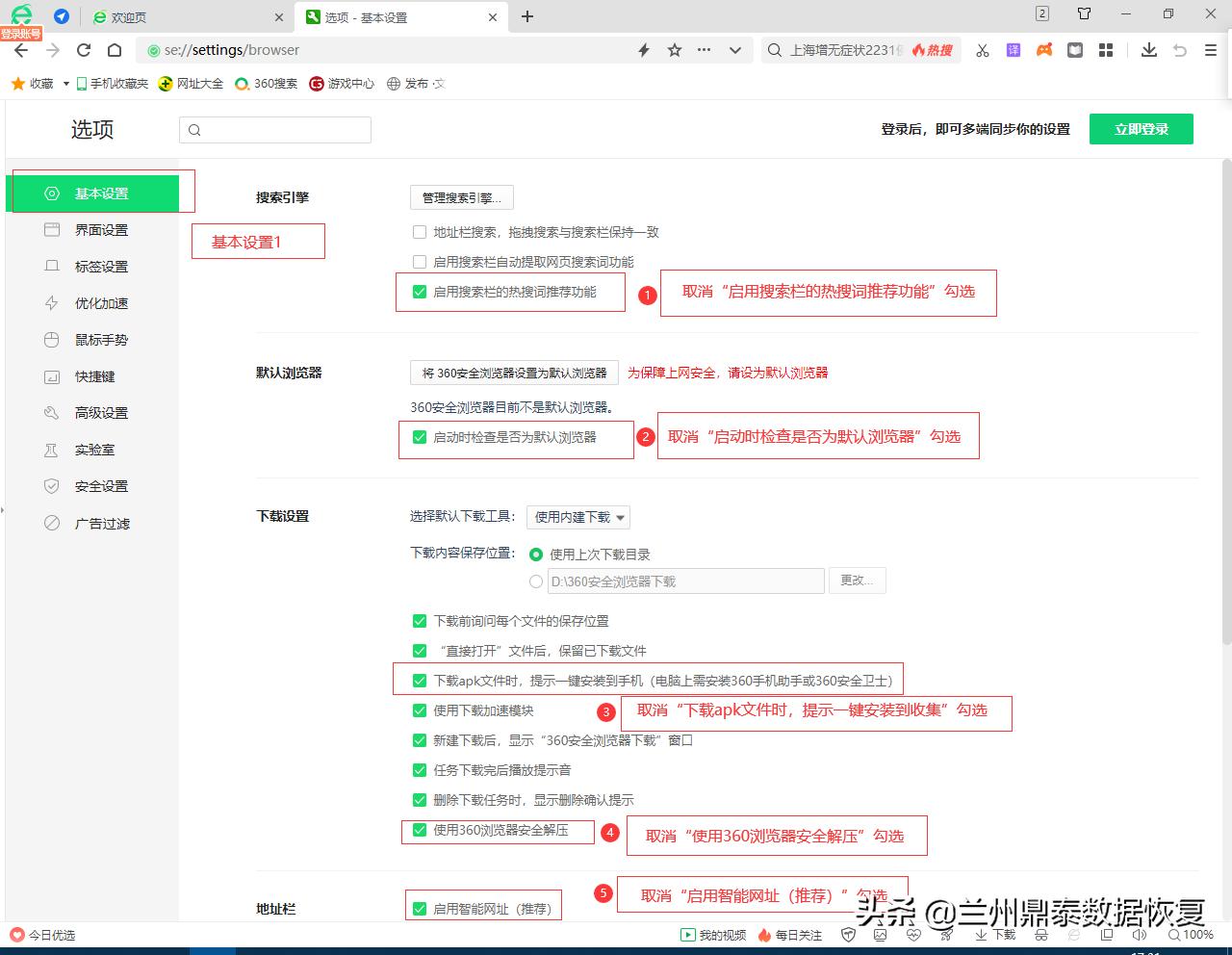This screenshot has height=955, width=1232.
Task: Disable 启动时检查是否为默认浏览器
Action: 420,439
